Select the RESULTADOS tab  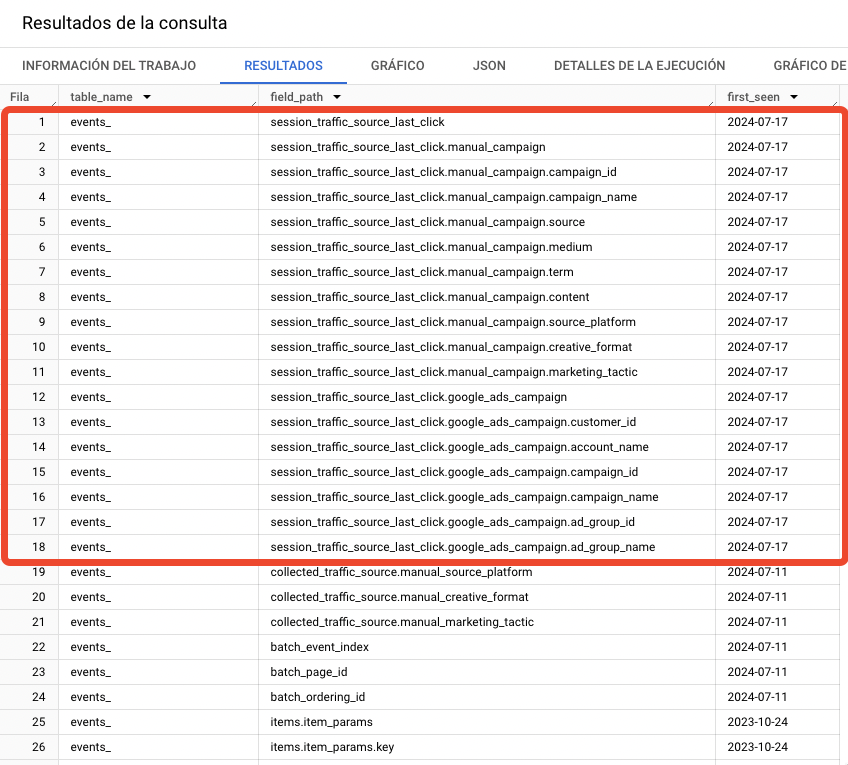(284, 64)
